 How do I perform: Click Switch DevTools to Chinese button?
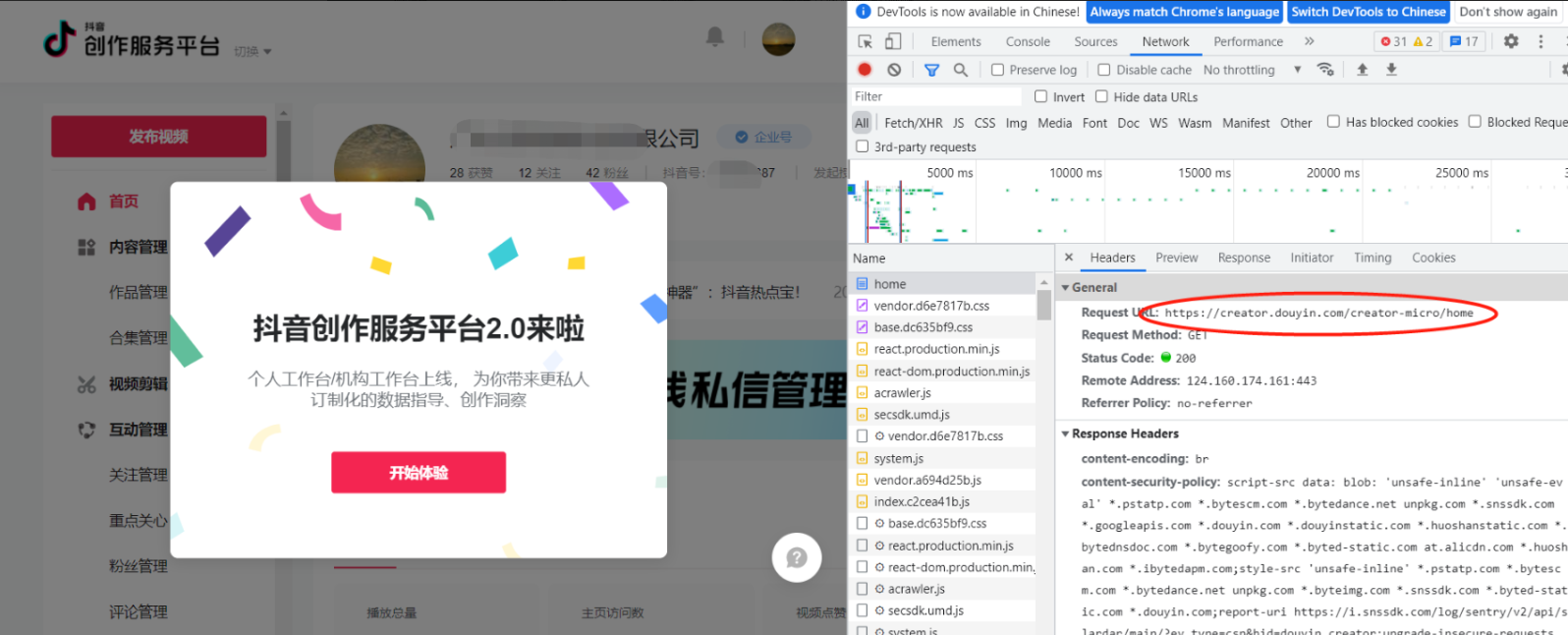pyautogui.click(x=1368, y=12)
